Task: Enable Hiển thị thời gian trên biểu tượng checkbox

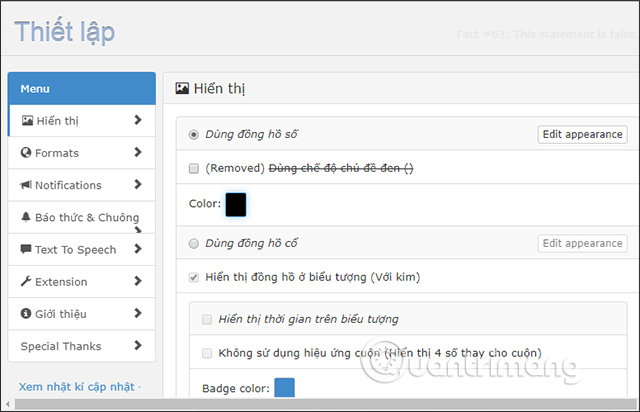Action: [207, 319]
